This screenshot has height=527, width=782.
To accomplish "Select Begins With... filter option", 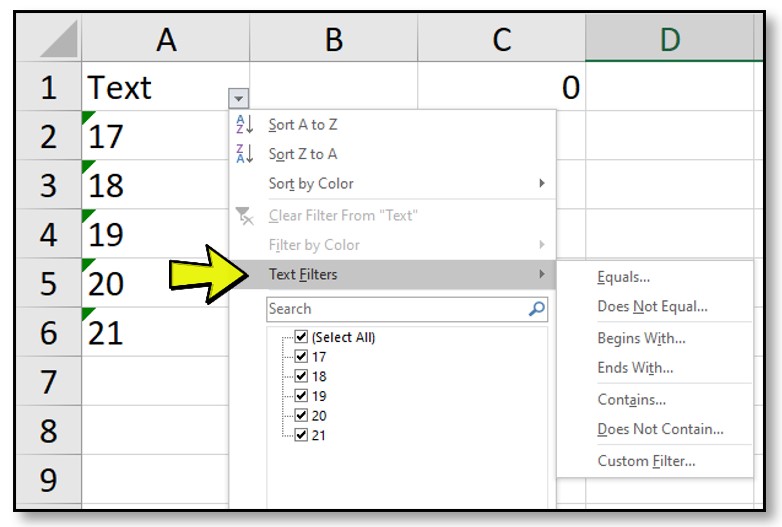I will click(x=641, y=339).
